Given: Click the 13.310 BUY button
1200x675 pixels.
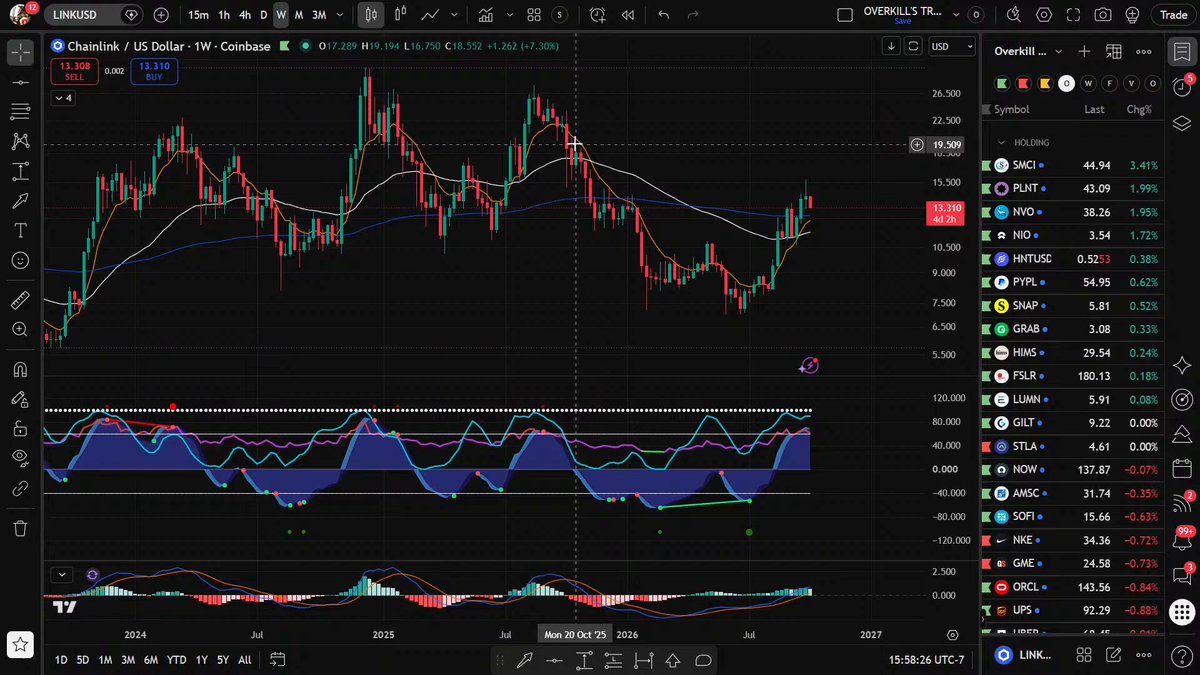Looking at the screenshot, I should pos(155,71).
